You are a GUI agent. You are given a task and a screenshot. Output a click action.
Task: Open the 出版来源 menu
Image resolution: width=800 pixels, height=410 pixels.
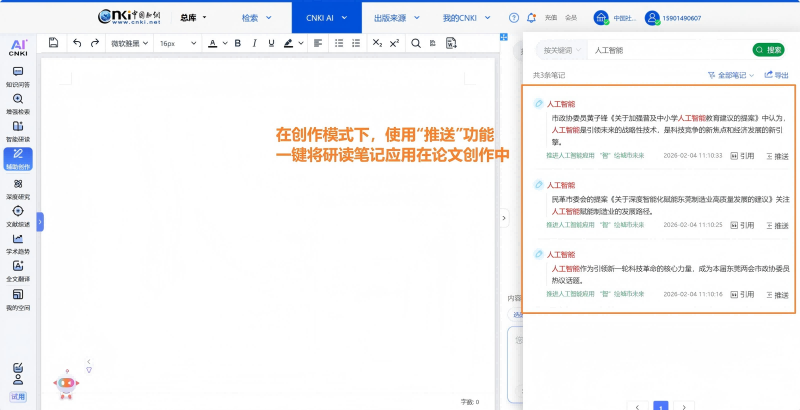pos(394,18)
